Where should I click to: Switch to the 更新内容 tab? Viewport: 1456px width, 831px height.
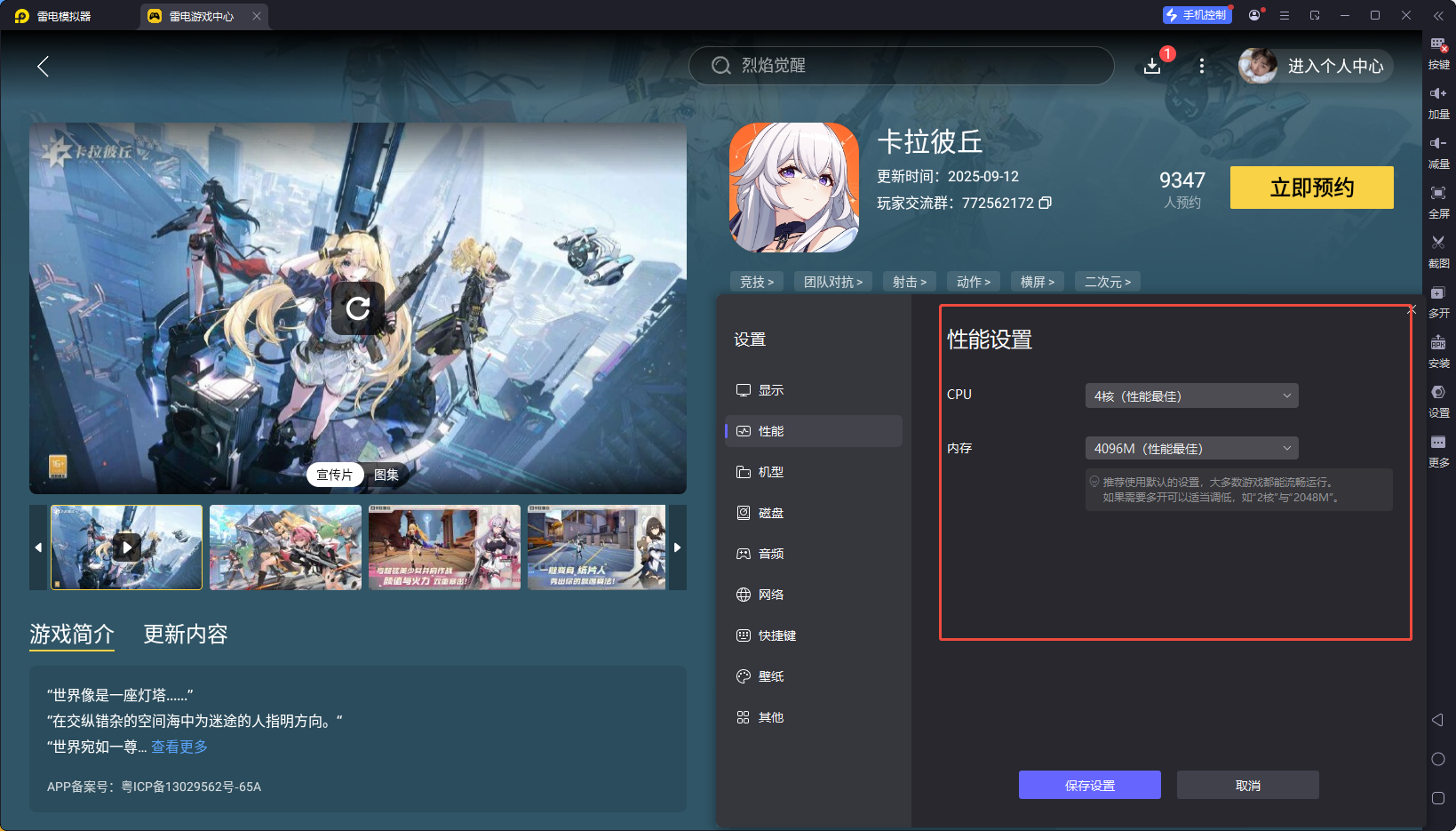185,634
